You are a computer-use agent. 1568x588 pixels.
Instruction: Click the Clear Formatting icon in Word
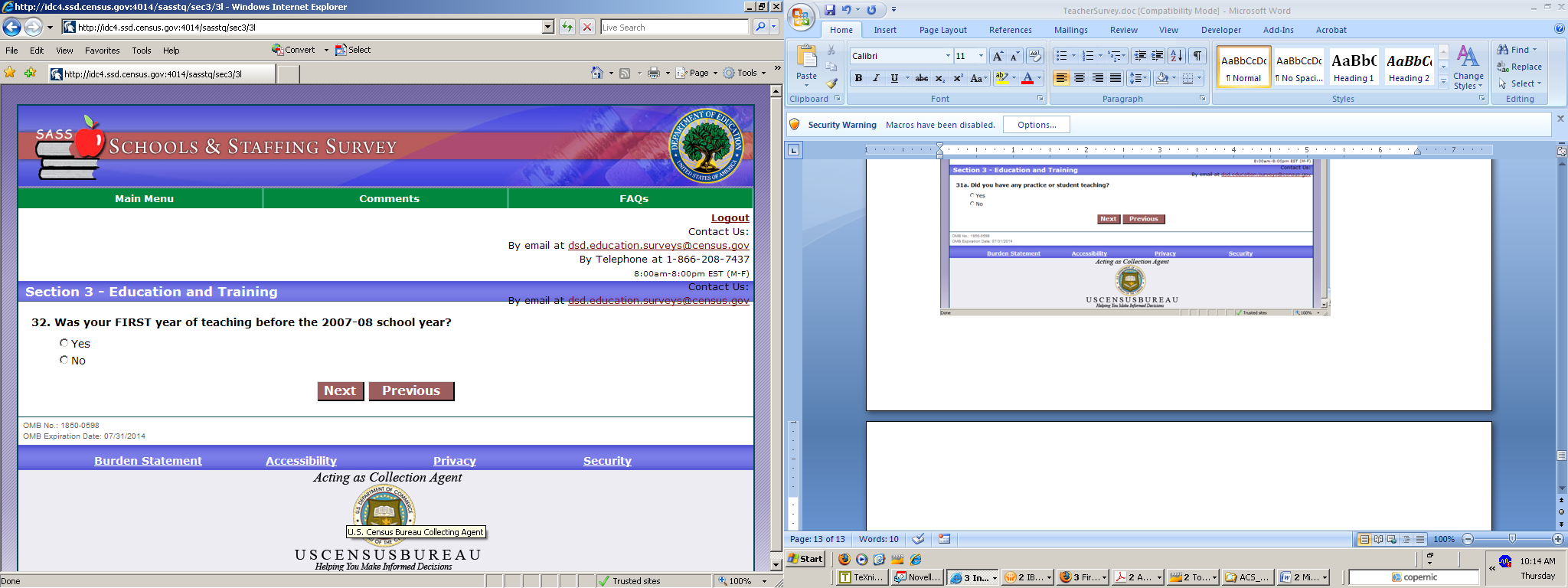[1034, 56]
